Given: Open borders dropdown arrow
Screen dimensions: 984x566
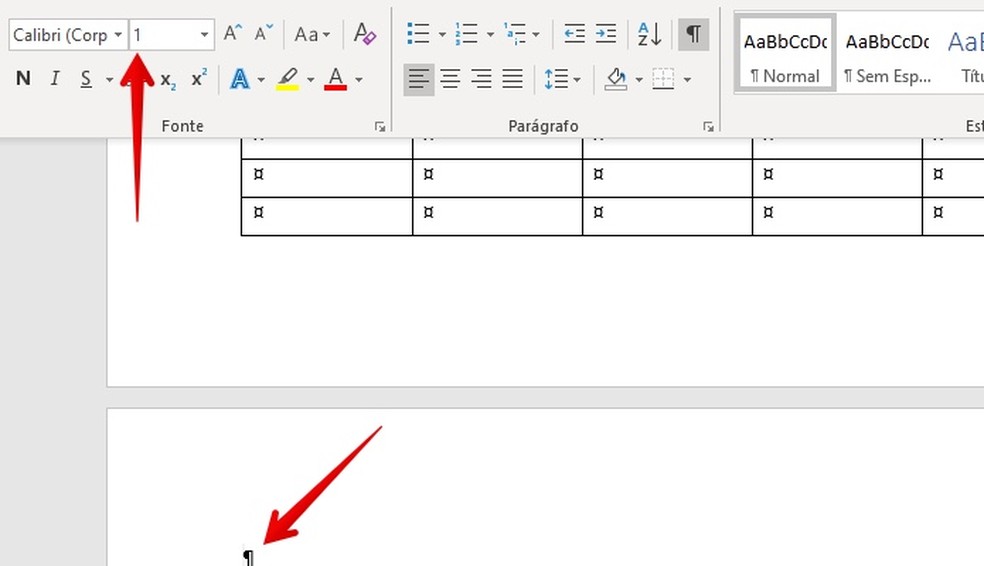Looking at the screenshot, I should (x=687, y=80).
